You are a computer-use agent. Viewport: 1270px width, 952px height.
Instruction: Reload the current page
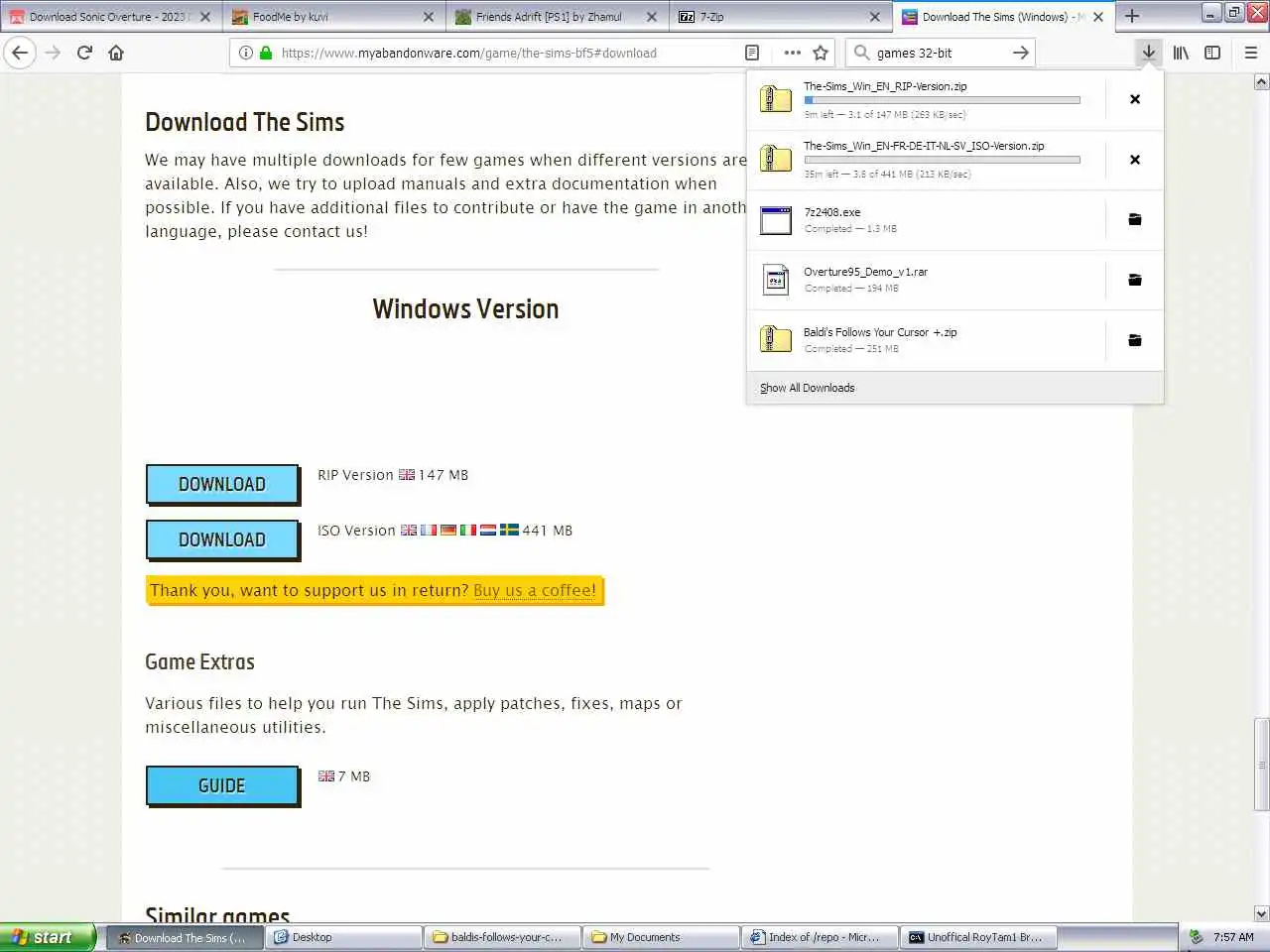coord(84,53)
